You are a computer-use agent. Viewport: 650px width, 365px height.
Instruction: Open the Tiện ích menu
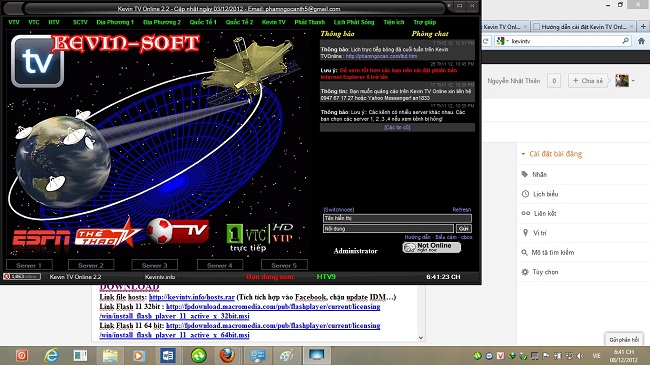(x=393, y=22)
